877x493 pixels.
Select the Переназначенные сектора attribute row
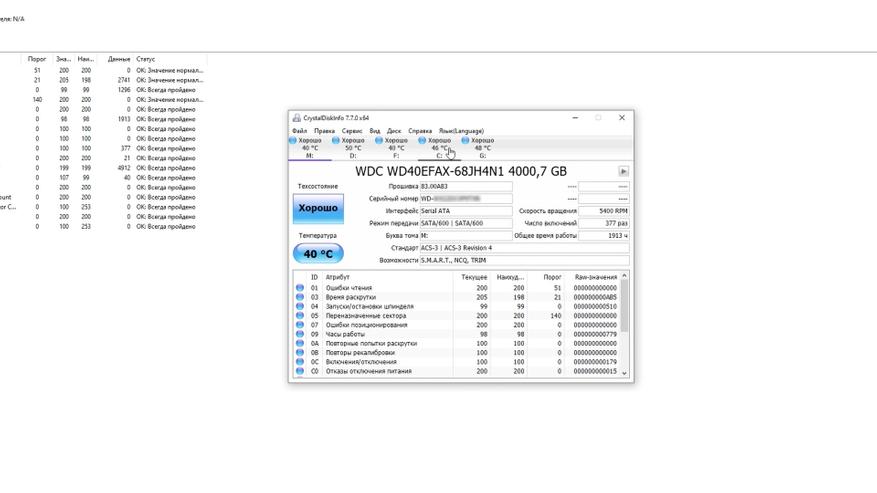click(x=456, y=316)
